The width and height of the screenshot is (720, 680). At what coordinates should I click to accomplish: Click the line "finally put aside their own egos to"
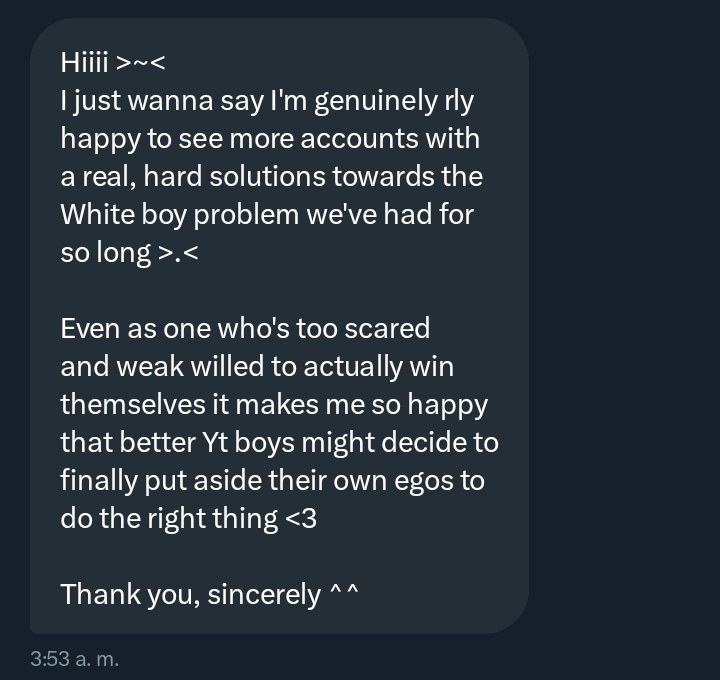tap(272, 480)
